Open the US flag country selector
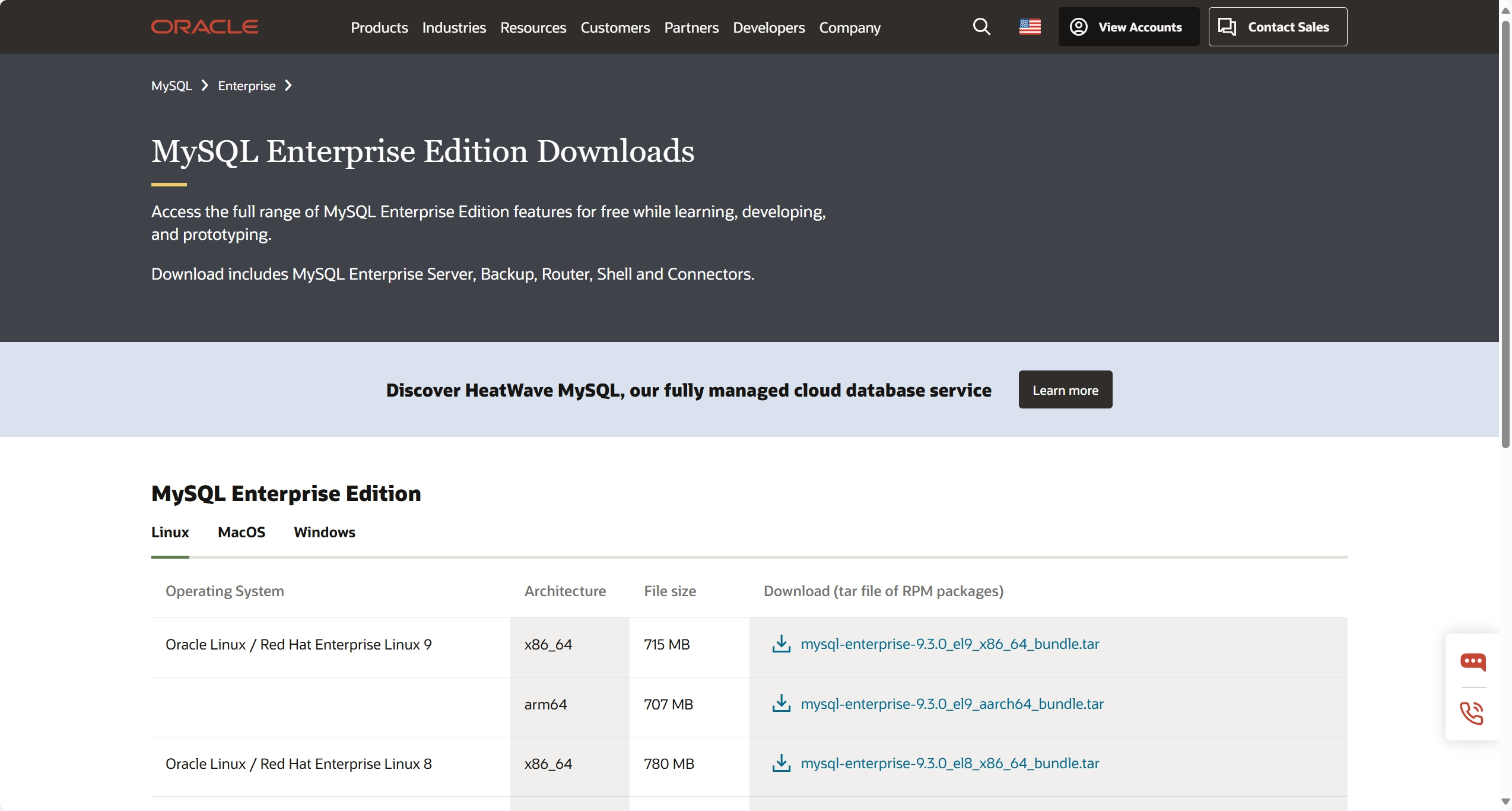The image size is (1512, 811). (1030, 27)
